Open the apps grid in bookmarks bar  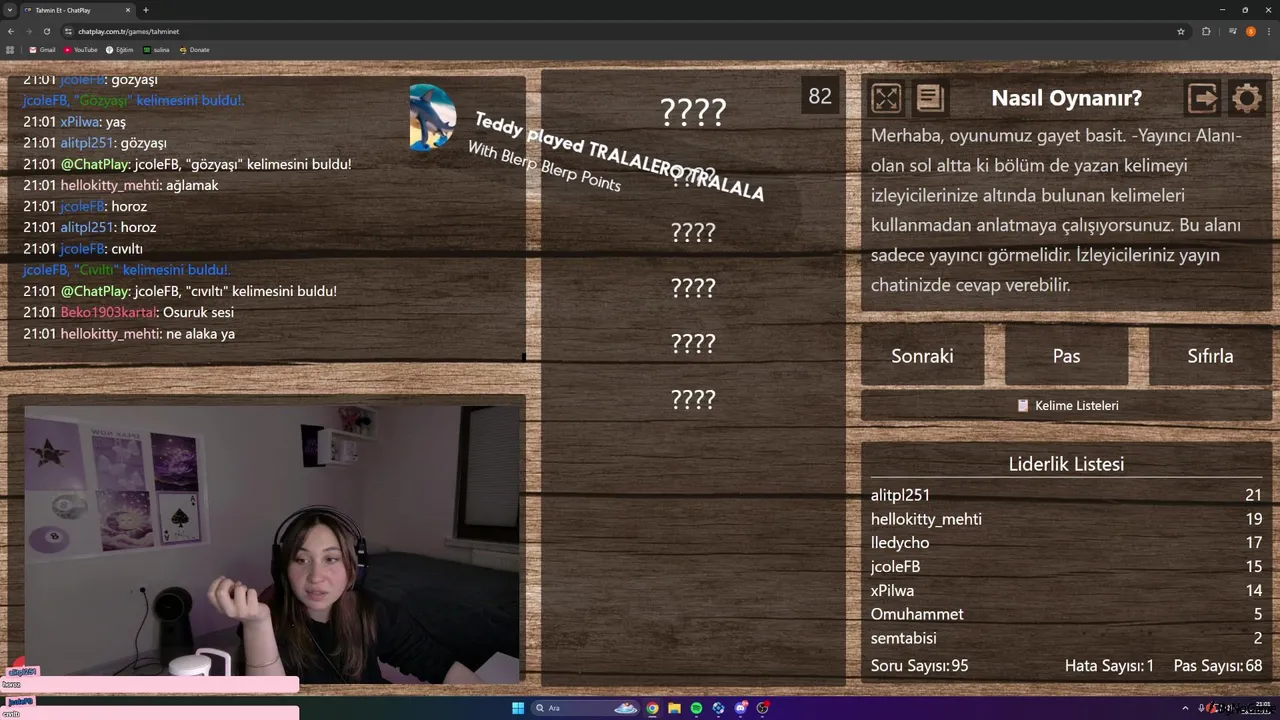click(11, 50)
